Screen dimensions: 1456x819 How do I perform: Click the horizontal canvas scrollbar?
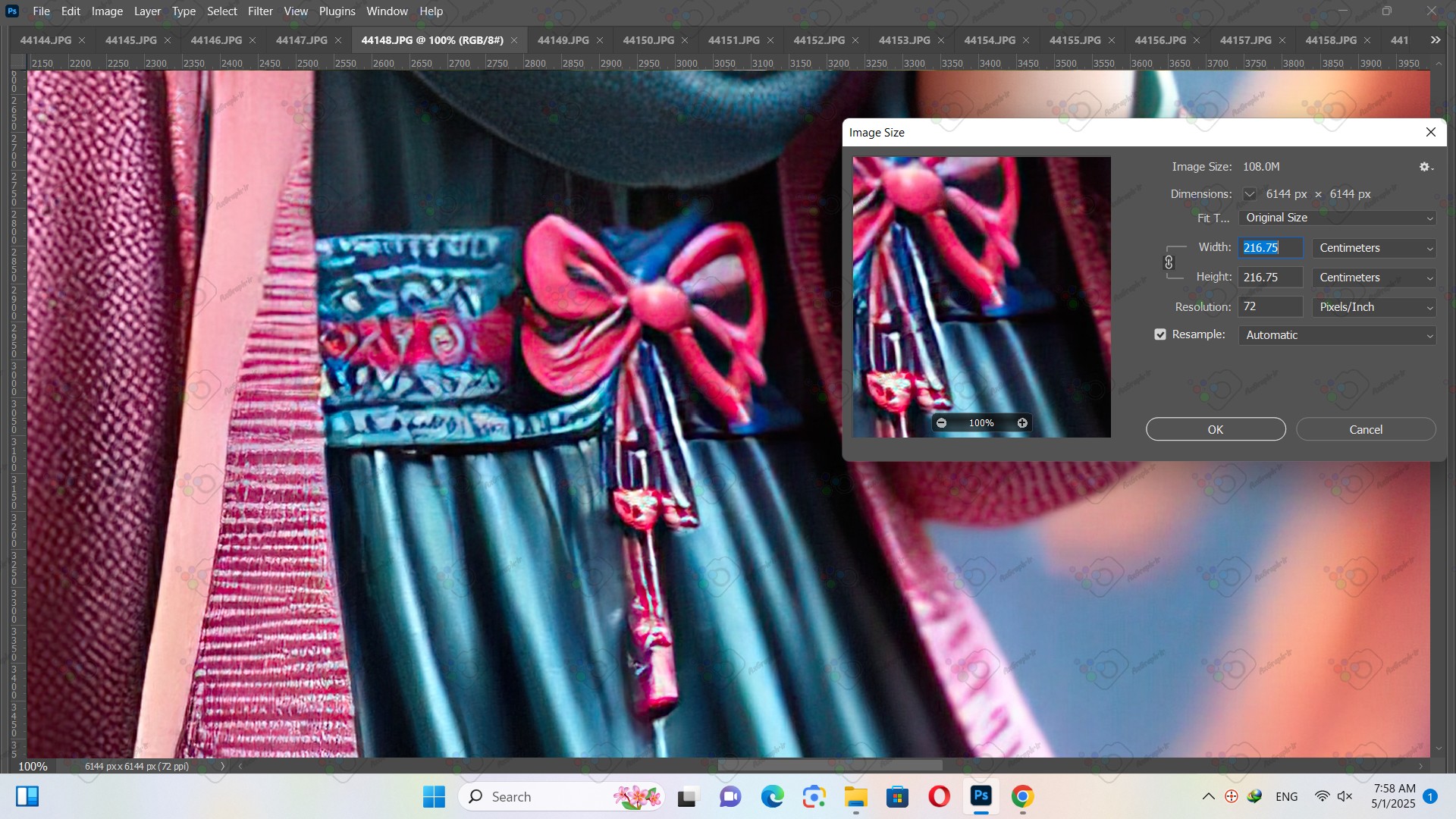(830, 766)
